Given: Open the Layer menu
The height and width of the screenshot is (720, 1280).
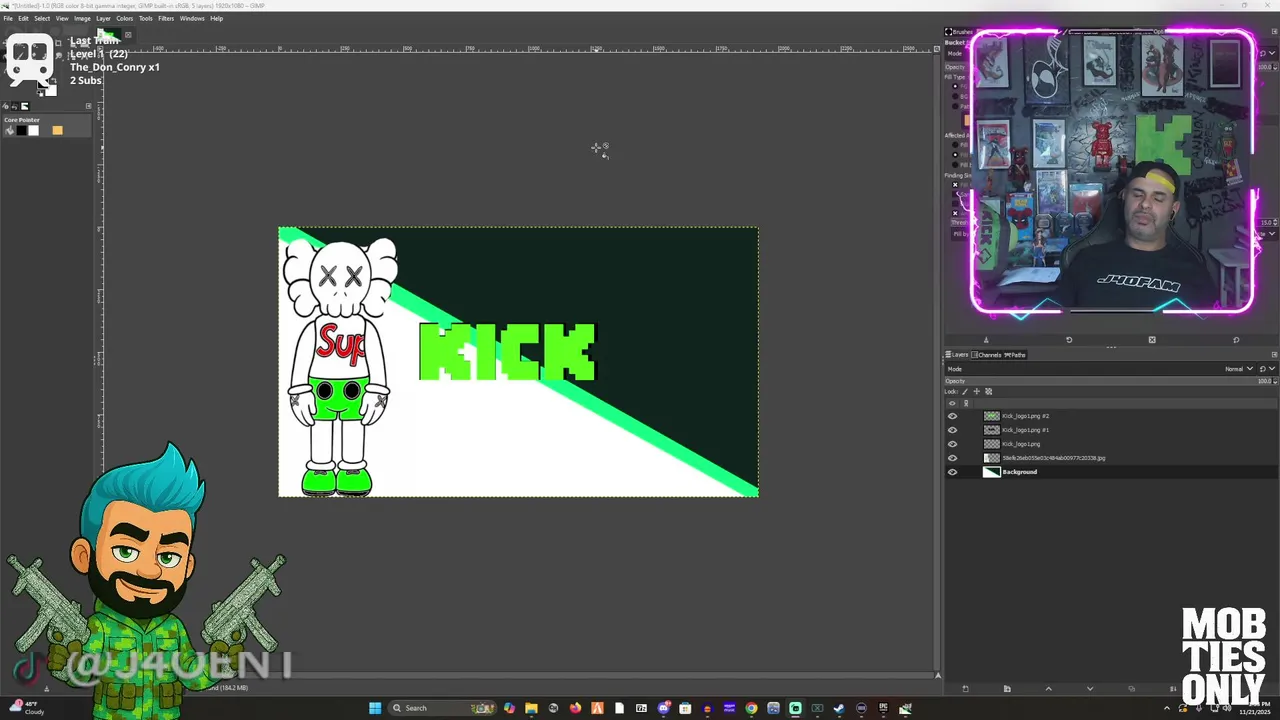Looking at the screenshot, I should click(103, 18).
